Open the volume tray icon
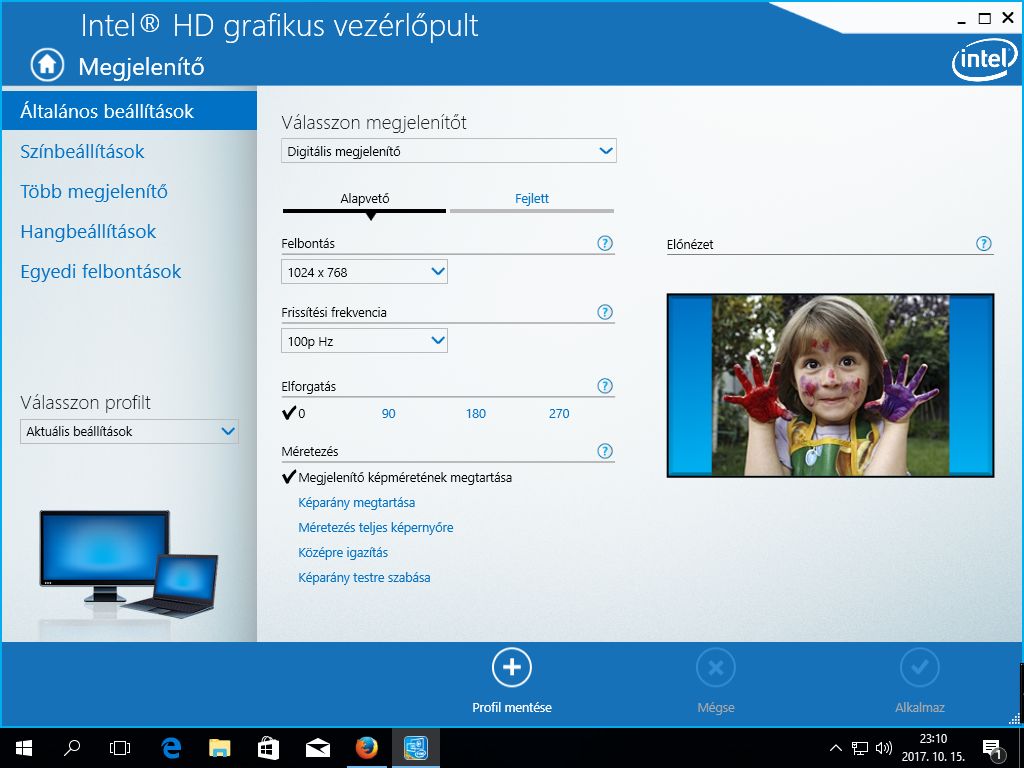The width and height of the screenshot is (1024, 768). tap(884, 748)
